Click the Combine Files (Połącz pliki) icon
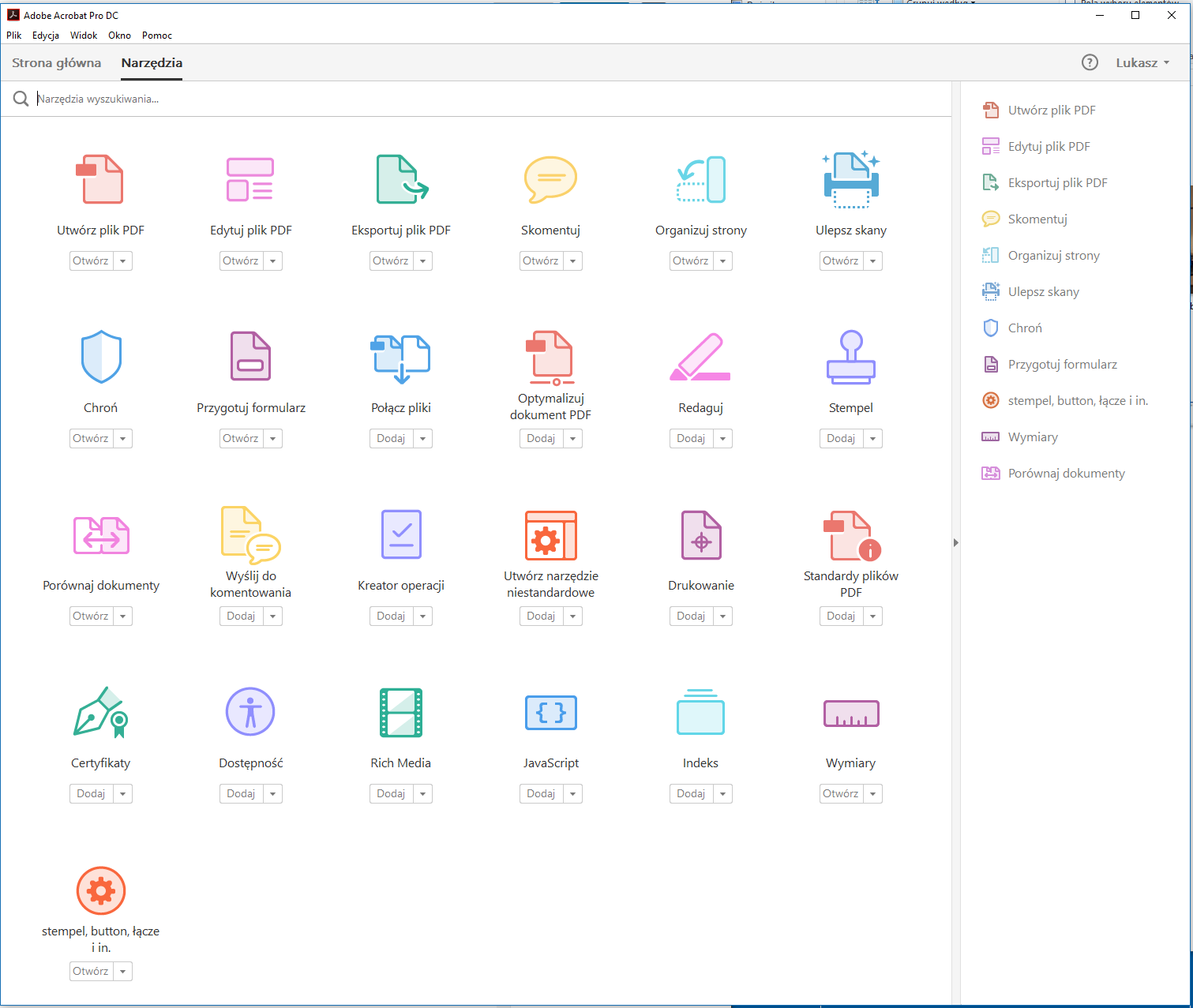Viewport: 1193px width, 1008px height. click(401, 358)
